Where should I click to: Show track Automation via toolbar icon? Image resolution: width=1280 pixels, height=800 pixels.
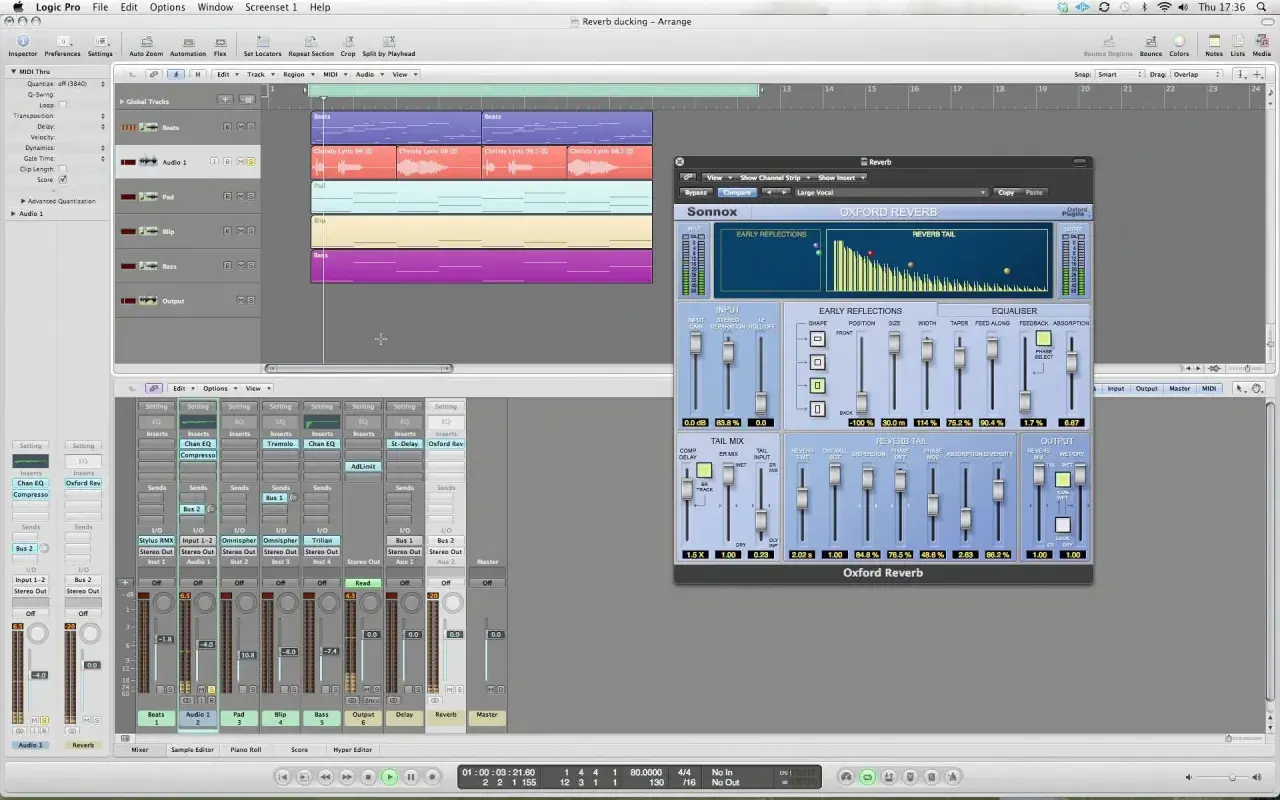pos(187,45)
